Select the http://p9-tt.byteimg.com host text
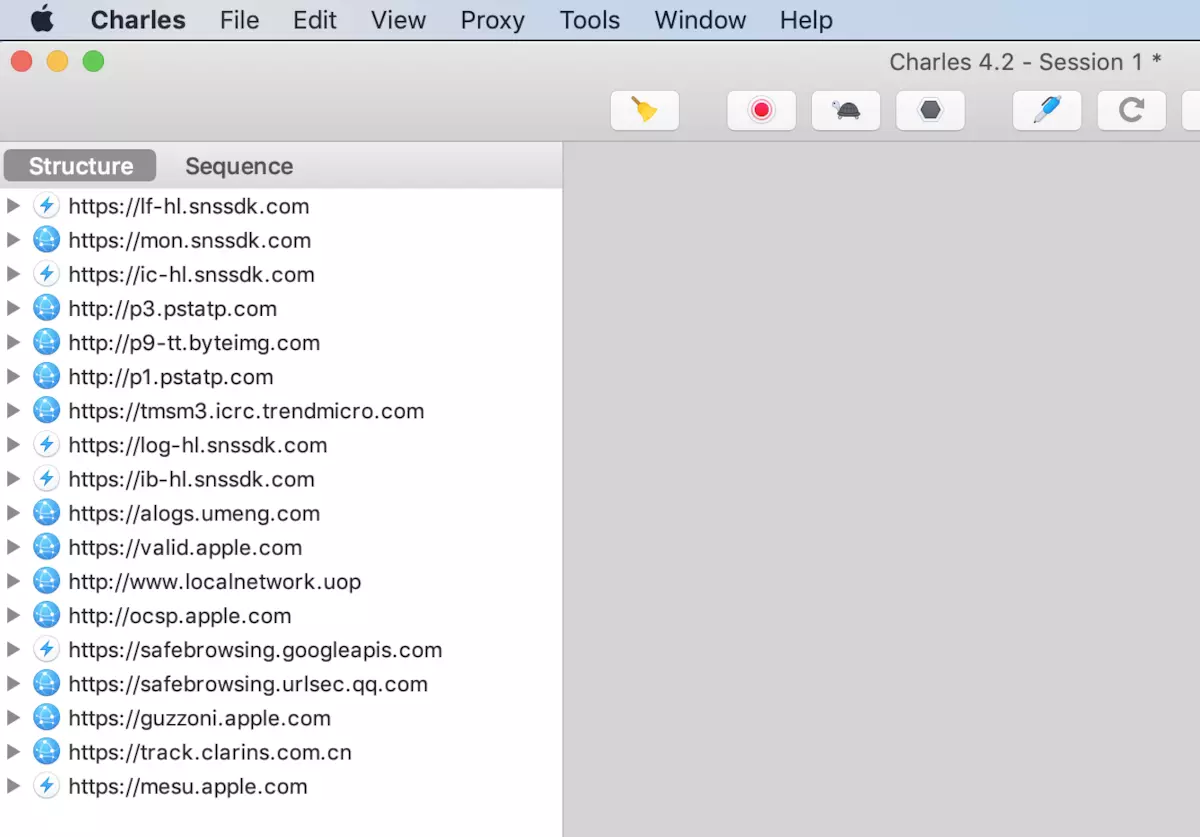Screen dimensions: 1200x837 [194, 343]
